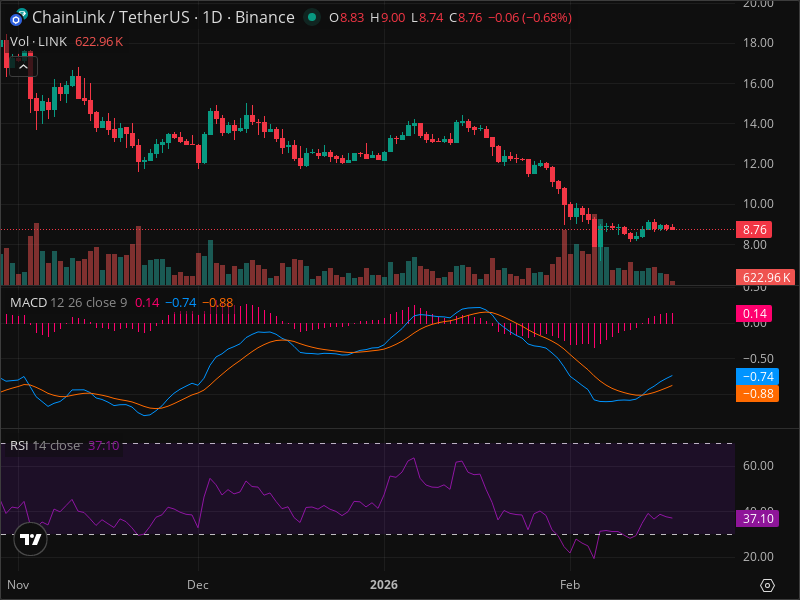This screenshot has height=600, width=800.
Task: Click the red 8.76 current price label
Action: click(x=754, y=230)
